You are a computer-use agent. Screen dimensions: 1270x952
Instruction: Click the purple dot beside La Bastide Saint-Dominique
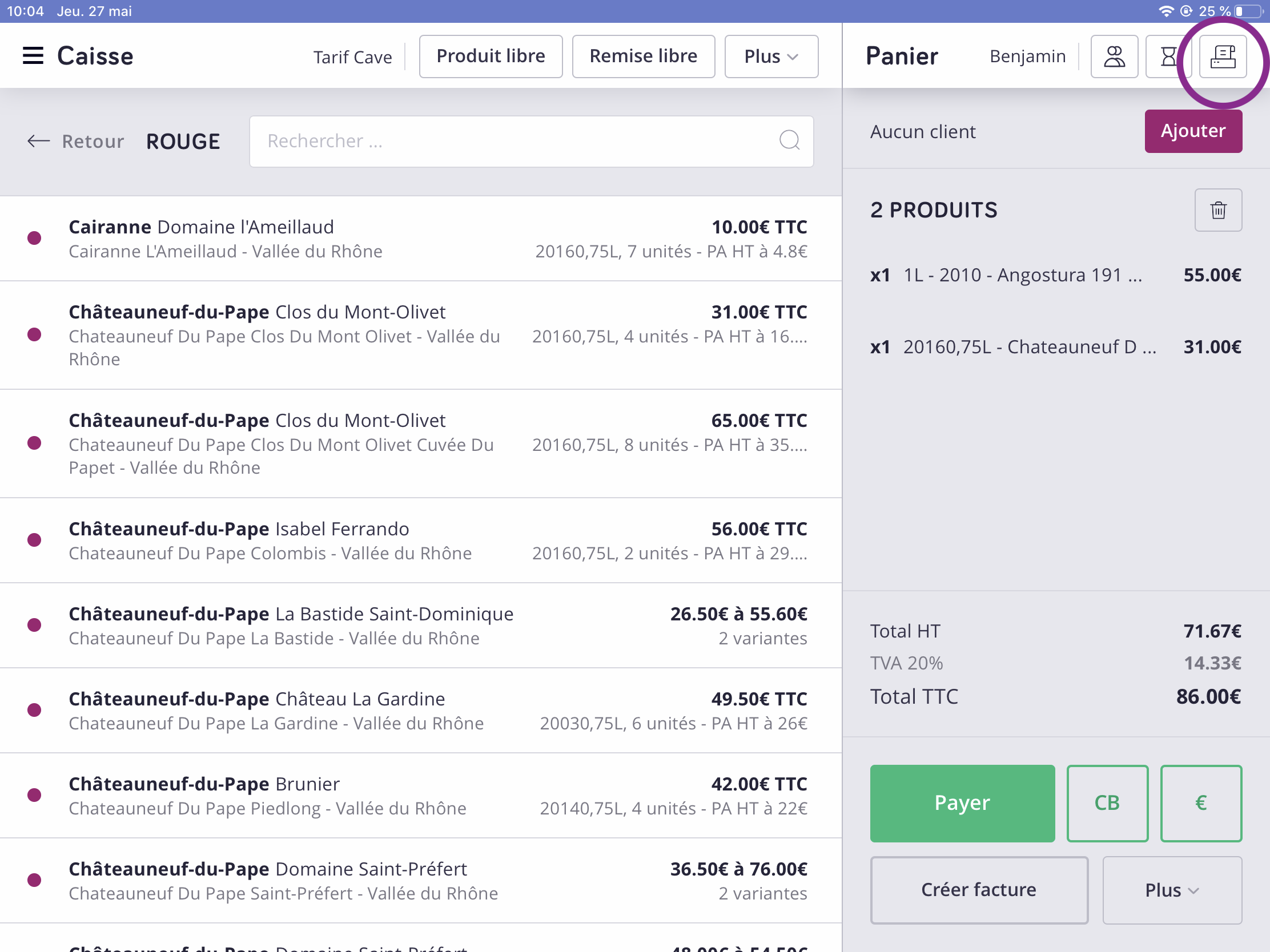[x=34, y=625]
